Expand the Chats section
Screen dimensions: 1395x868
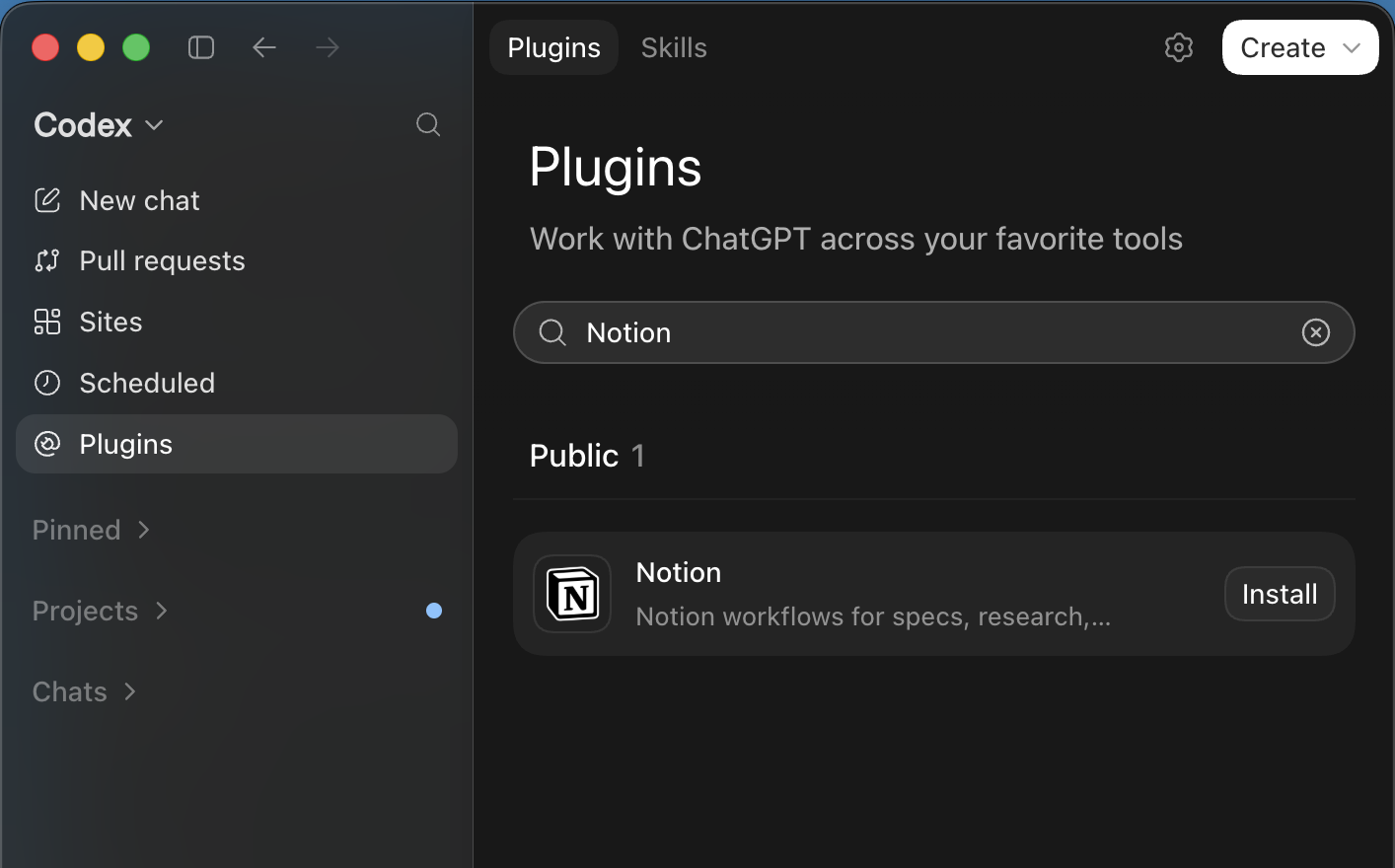(x=85, y=691)
